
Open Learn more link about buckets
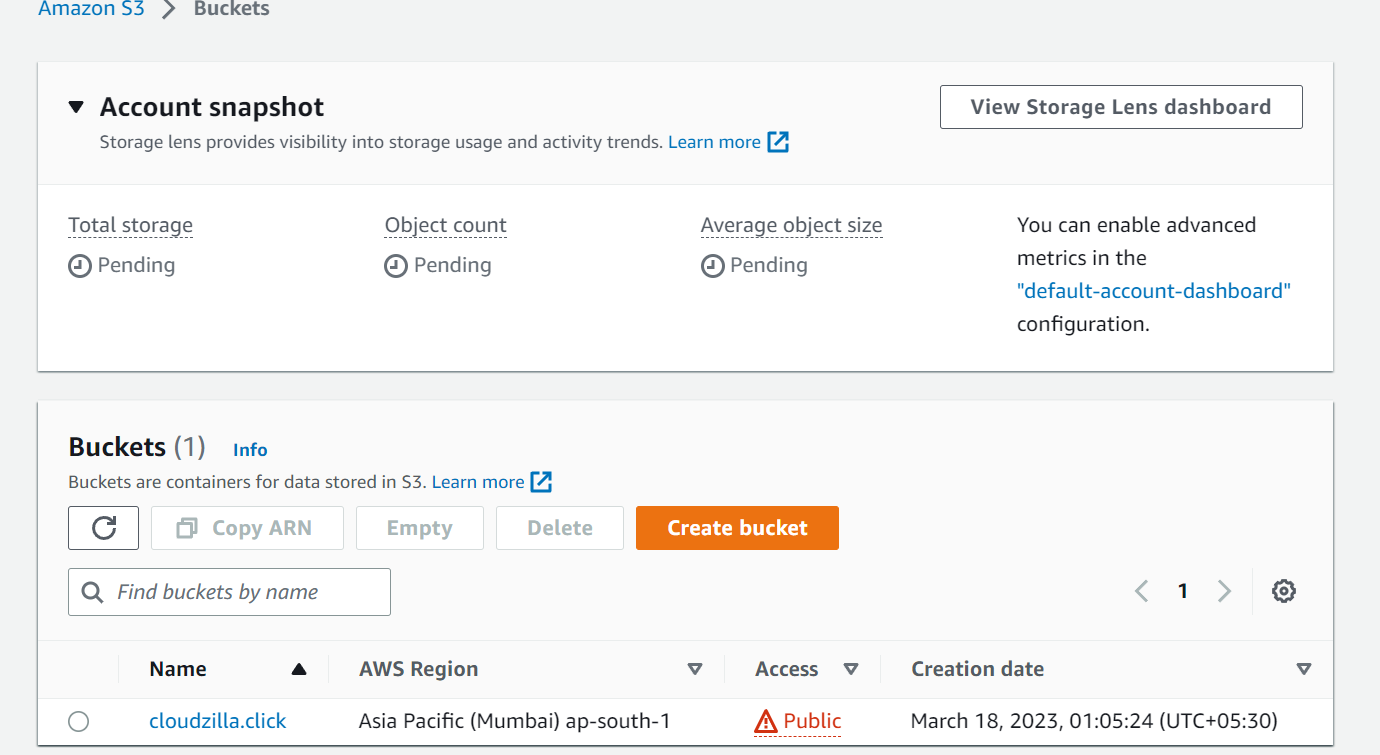(x=478, y=482)
